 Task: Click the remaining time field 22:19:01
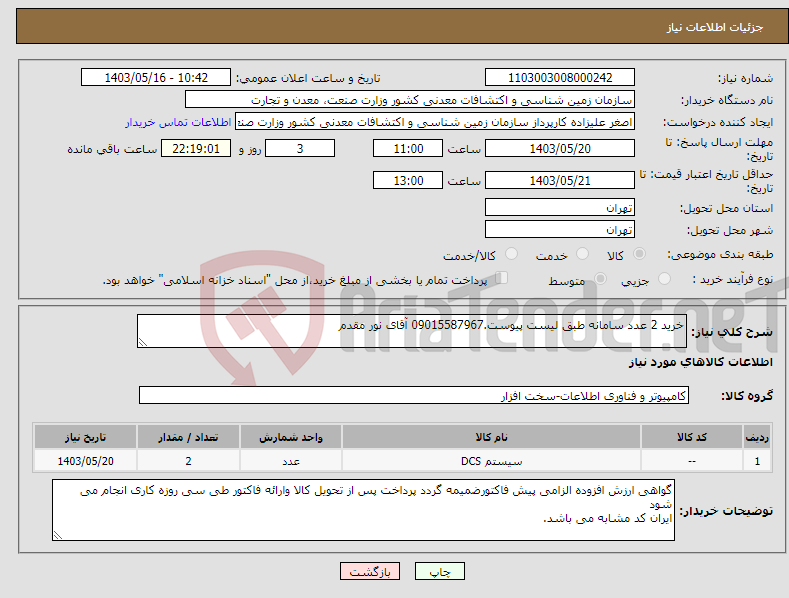pos(196,148)
